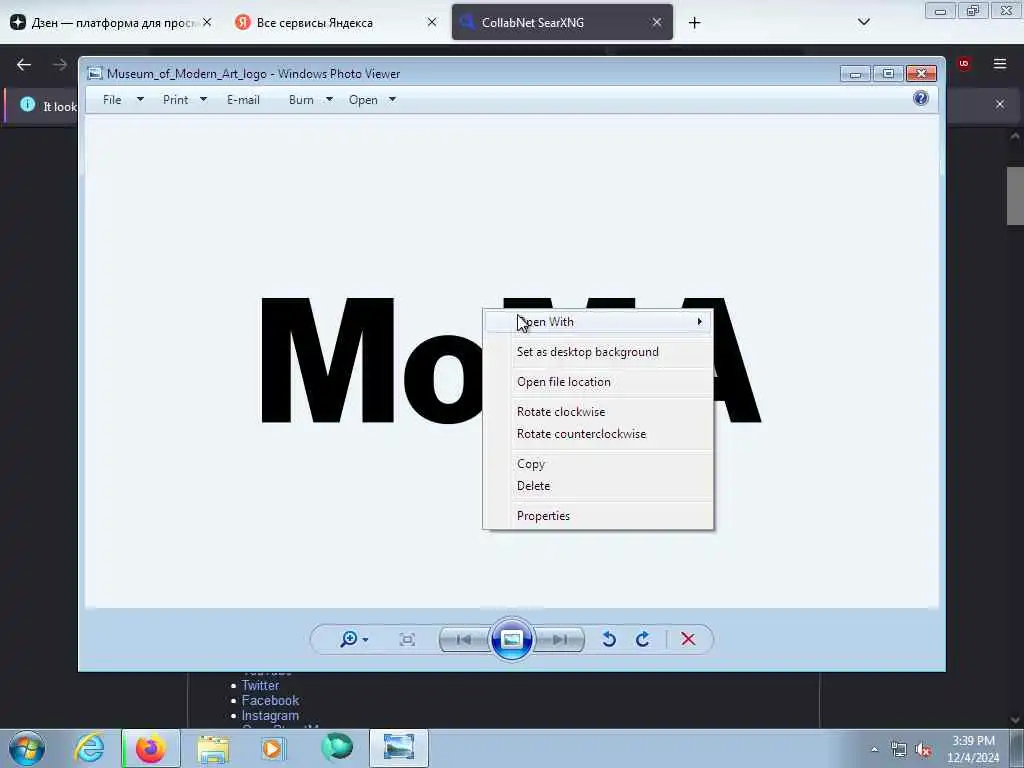Select the Photo Viewer taskbar button

[x=399, y=748]
